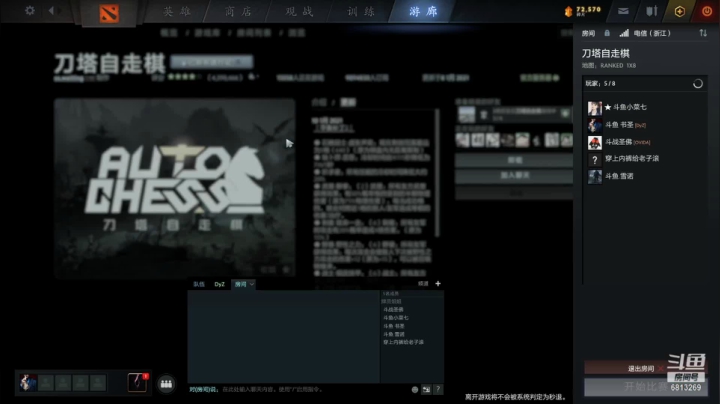720x404 pixels.
Task: Select 穿上内裤给老子滚 in chat member list
Action: pos(404,342)
